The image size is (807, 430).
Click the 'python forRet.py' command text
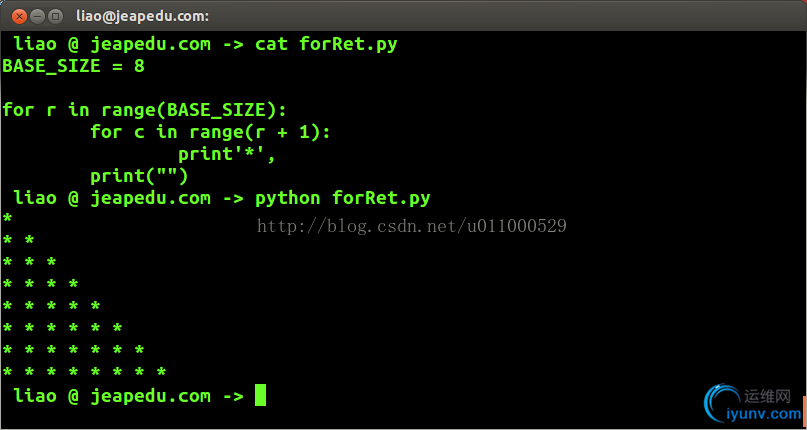(343, 198)
